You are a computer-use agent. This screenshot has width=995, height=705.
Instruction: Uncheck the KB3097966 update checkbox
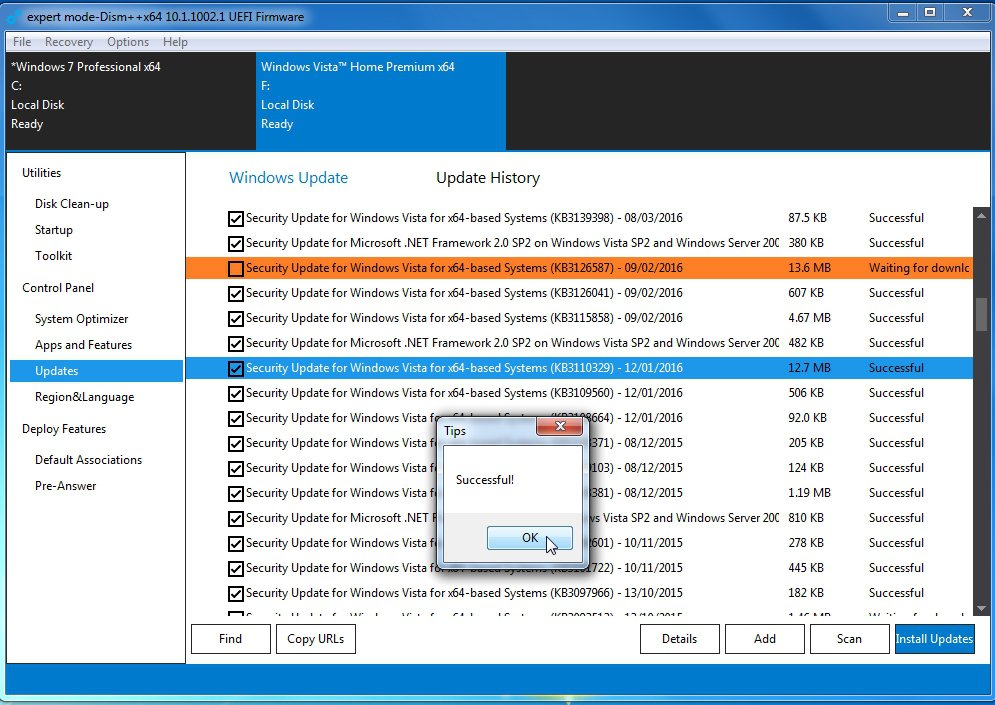coord(235,593)
